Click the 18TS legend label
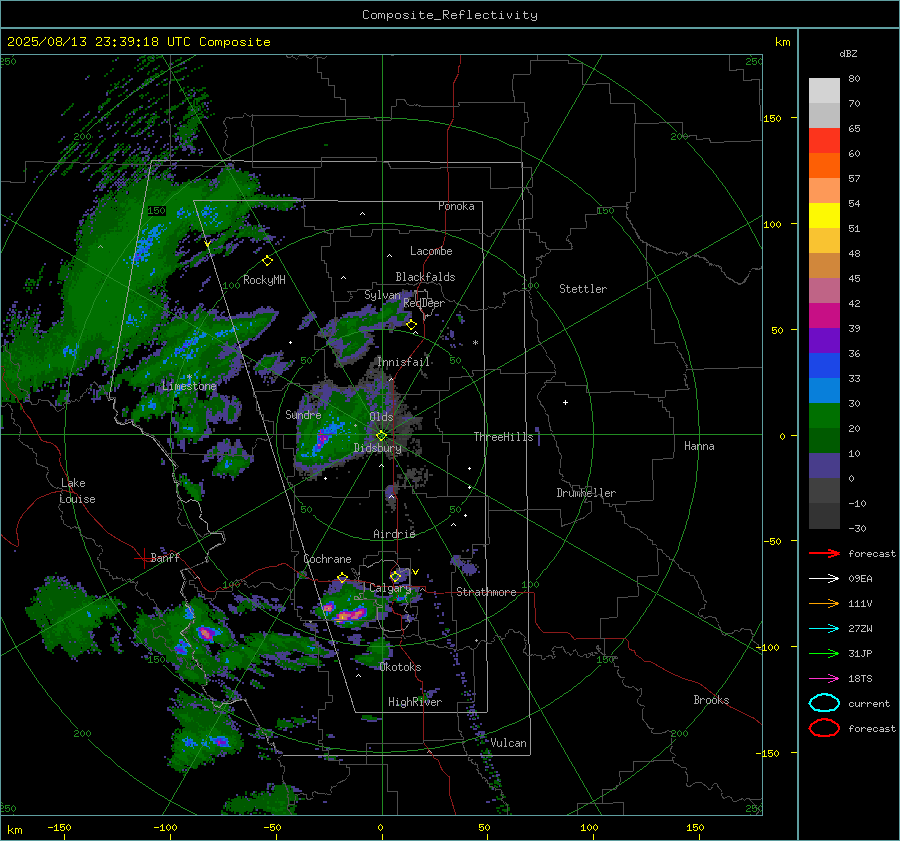The width and height of the screenshot is (900, 841). (x=860, y=679)
